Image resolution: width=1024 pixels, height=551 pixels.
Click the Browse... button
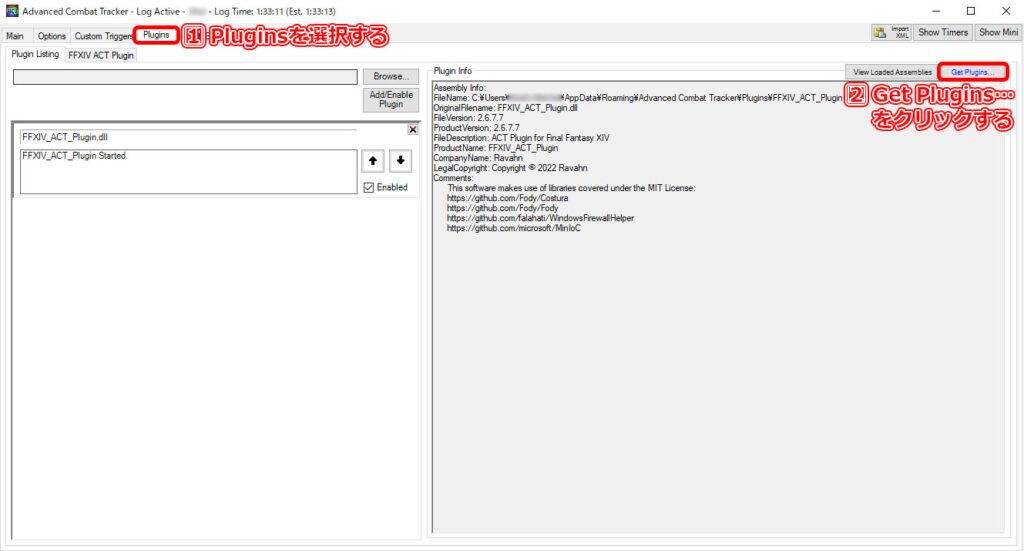pyautogui.click(x=391, y=77)
